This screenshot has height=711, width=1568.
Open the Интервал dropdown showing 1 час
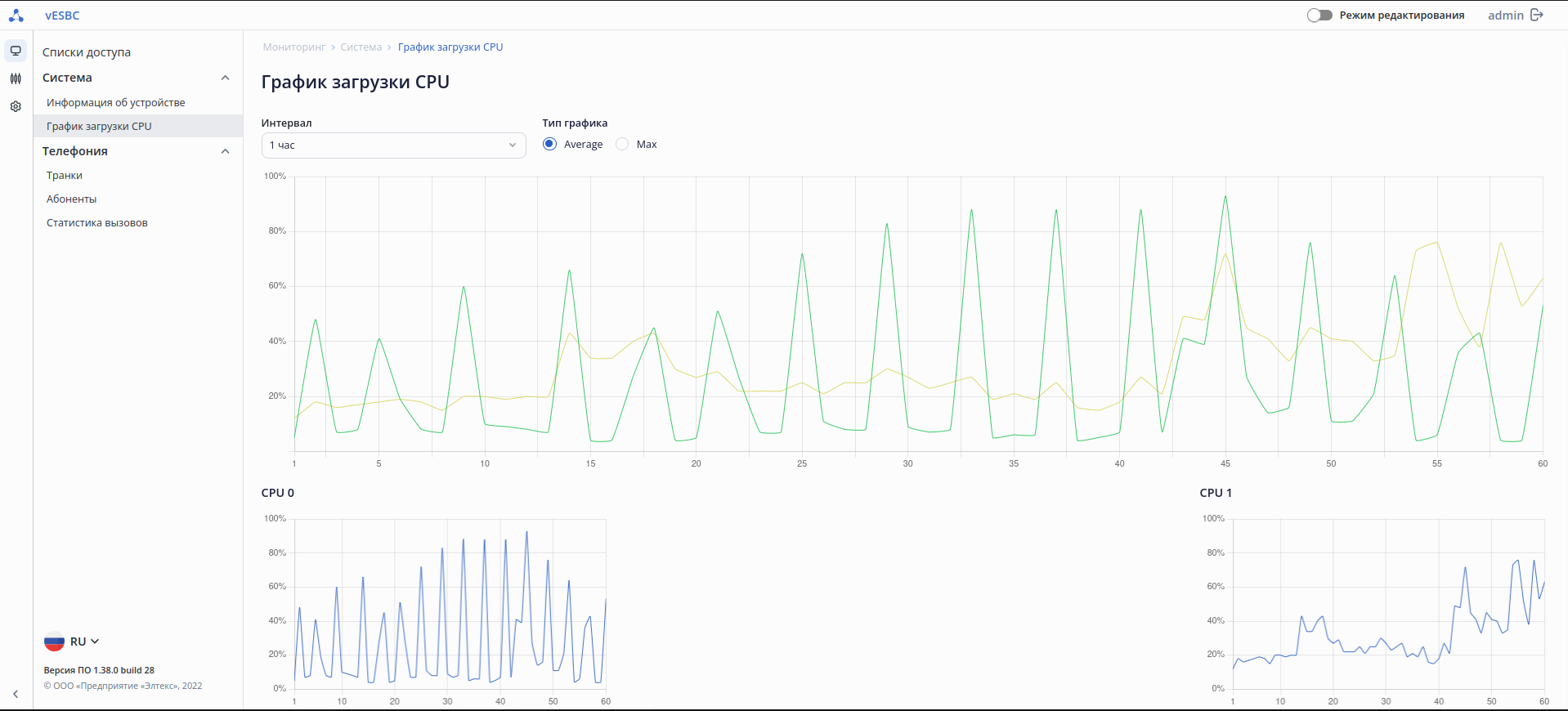(393, 145)
